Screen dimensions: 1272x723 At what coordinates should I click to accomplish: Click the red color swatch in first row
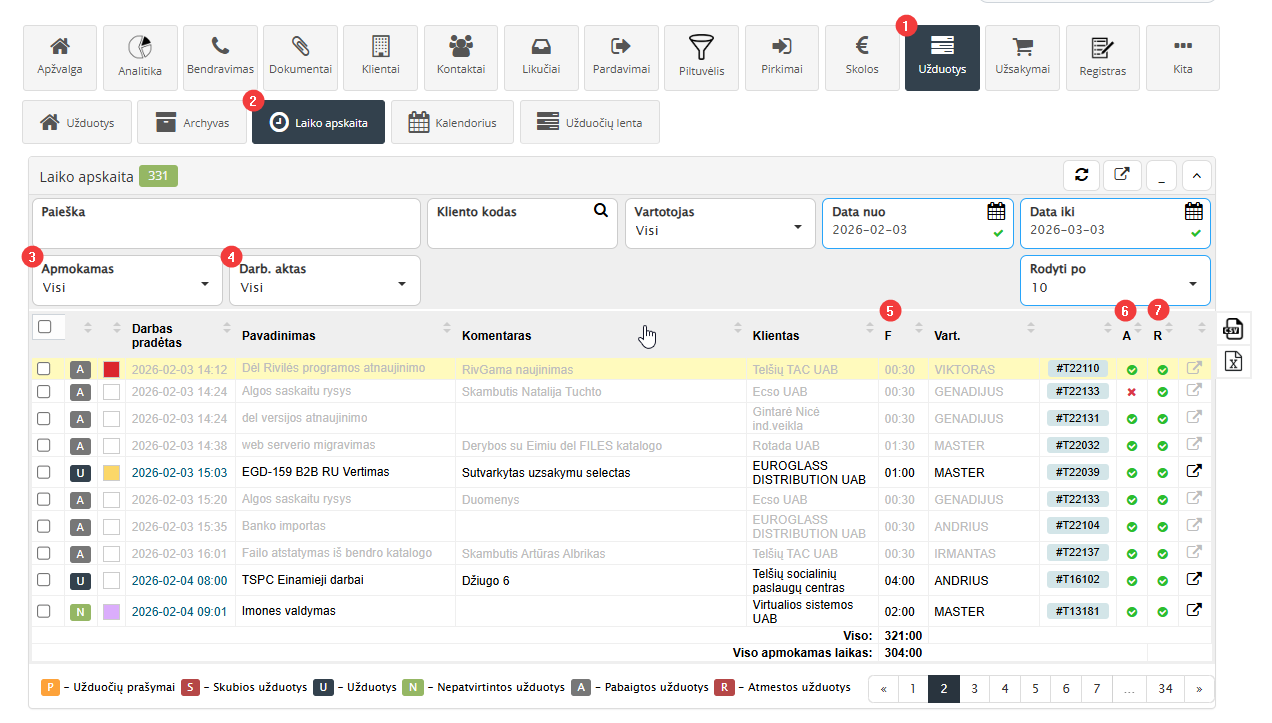[111, 369]
